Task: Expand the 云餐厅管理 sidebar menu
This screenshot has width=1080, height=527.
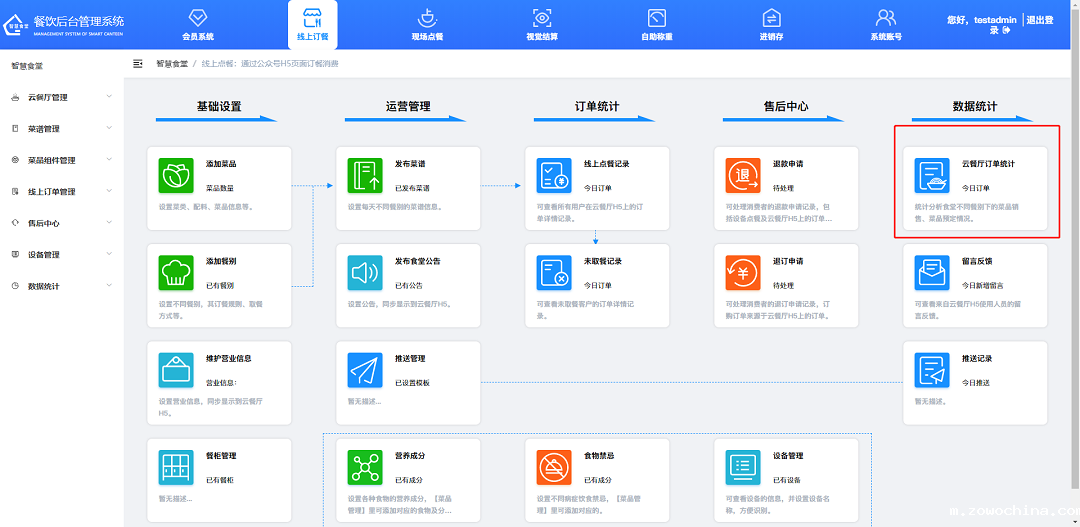Action: (x=60, y=97)
